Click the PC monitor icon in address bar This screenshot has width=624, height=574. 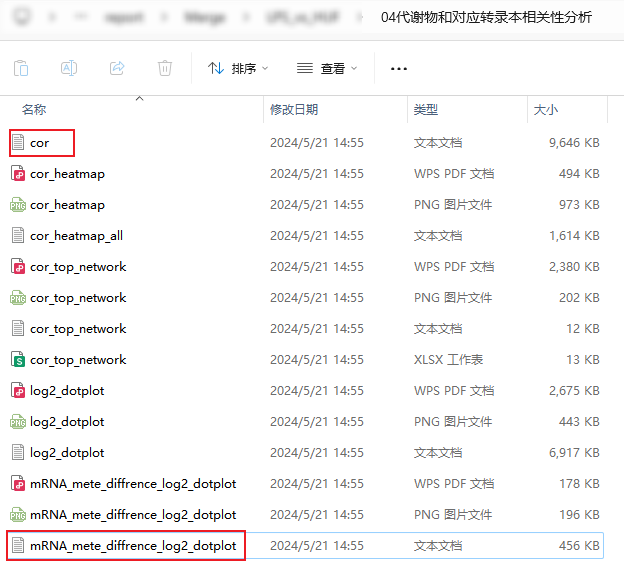click(x=21, y=17)
